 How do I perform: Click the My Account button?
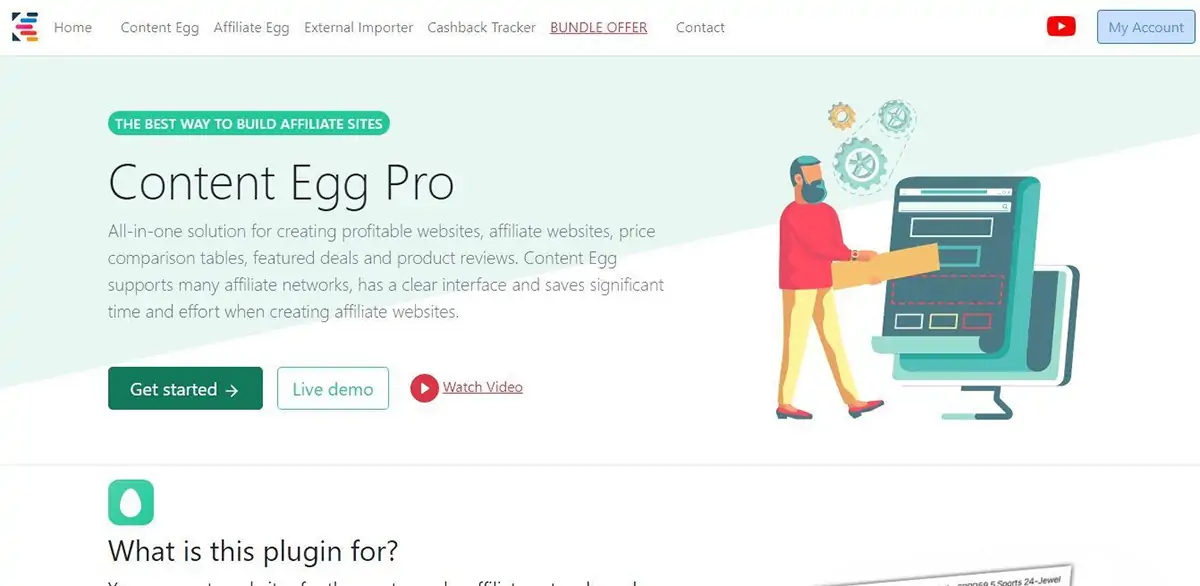click(x=1146, y=27)
